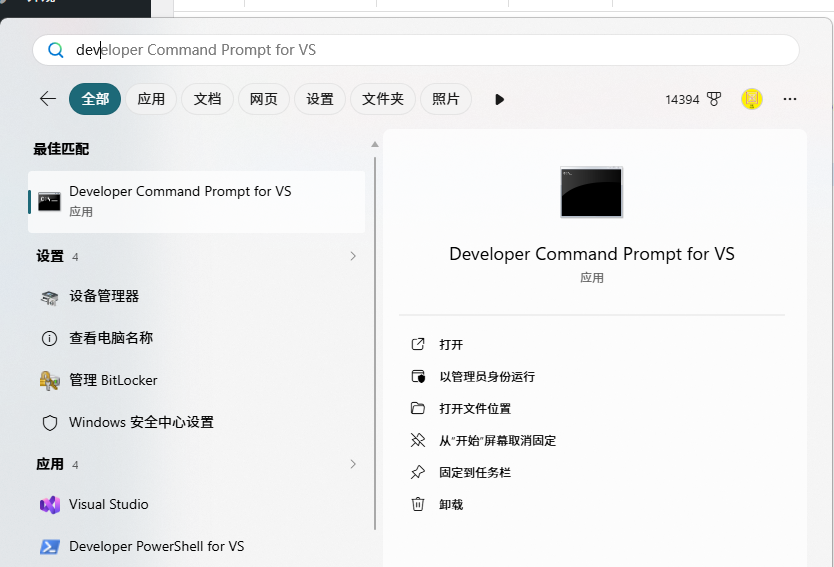
Task: Click the 最佳匹配 heading
Action: pyautogui.click(x=61, y=149)
